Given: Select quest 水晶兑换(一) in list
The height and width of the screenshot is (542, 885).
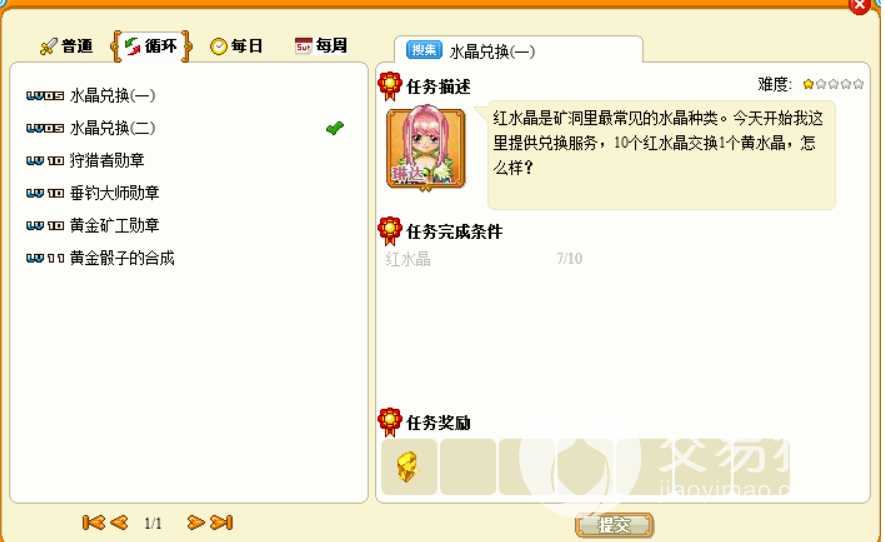Looking at the screenshot, I should click(x=91, y=95).
